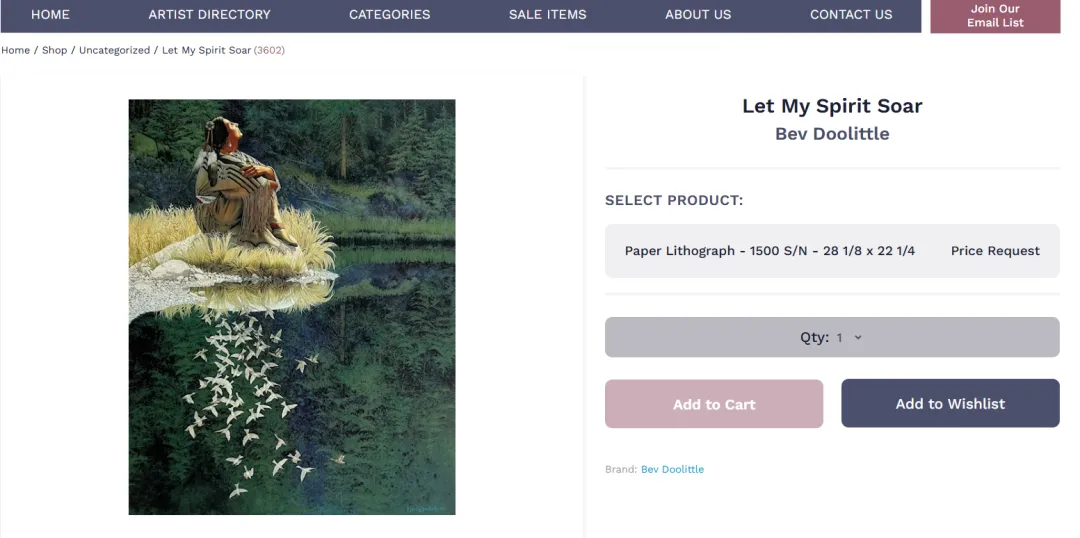This screenshot has width=1080, height=538.
Task: Open the CATEGORIES navigation menu
Action: coord(389,15)
